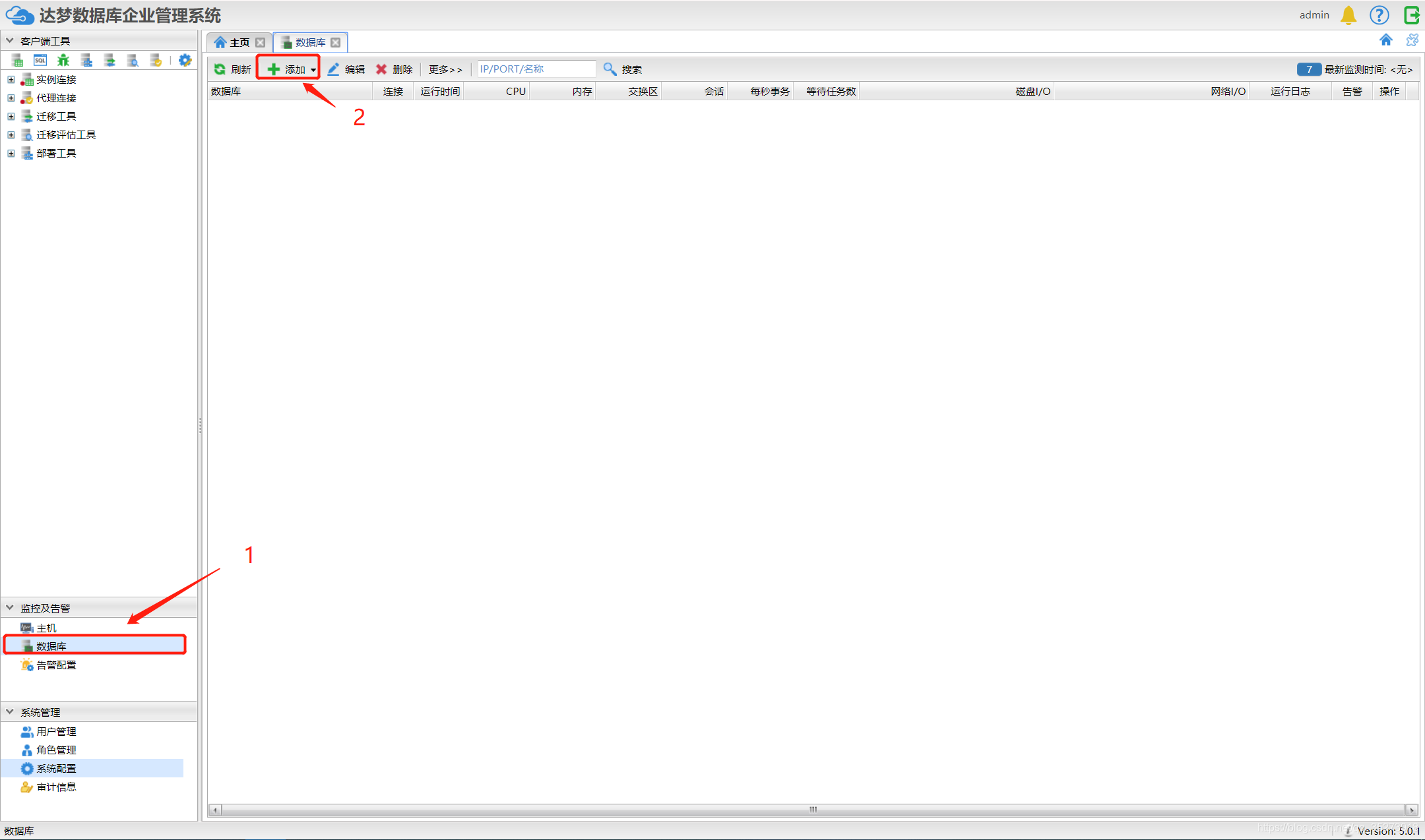Screen dimensions: 1425x840
Task: Click the horizontal scrollbar right arrow
Action: tap(1411, 810)
